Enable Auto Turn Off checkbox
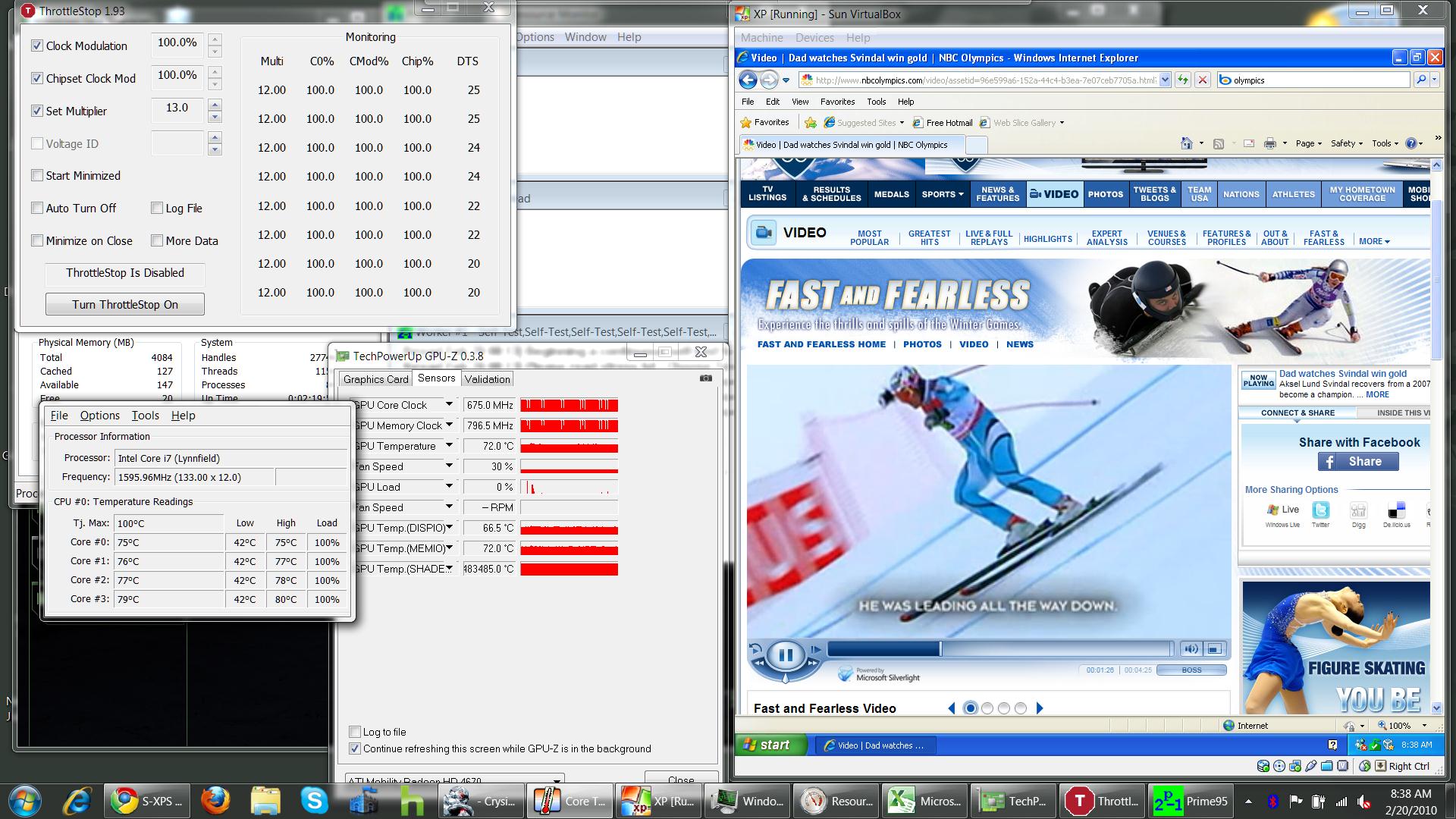Image resolution: width=1456 pixels, height=819 pixels. pyautogui.click(x=37, y=208)
